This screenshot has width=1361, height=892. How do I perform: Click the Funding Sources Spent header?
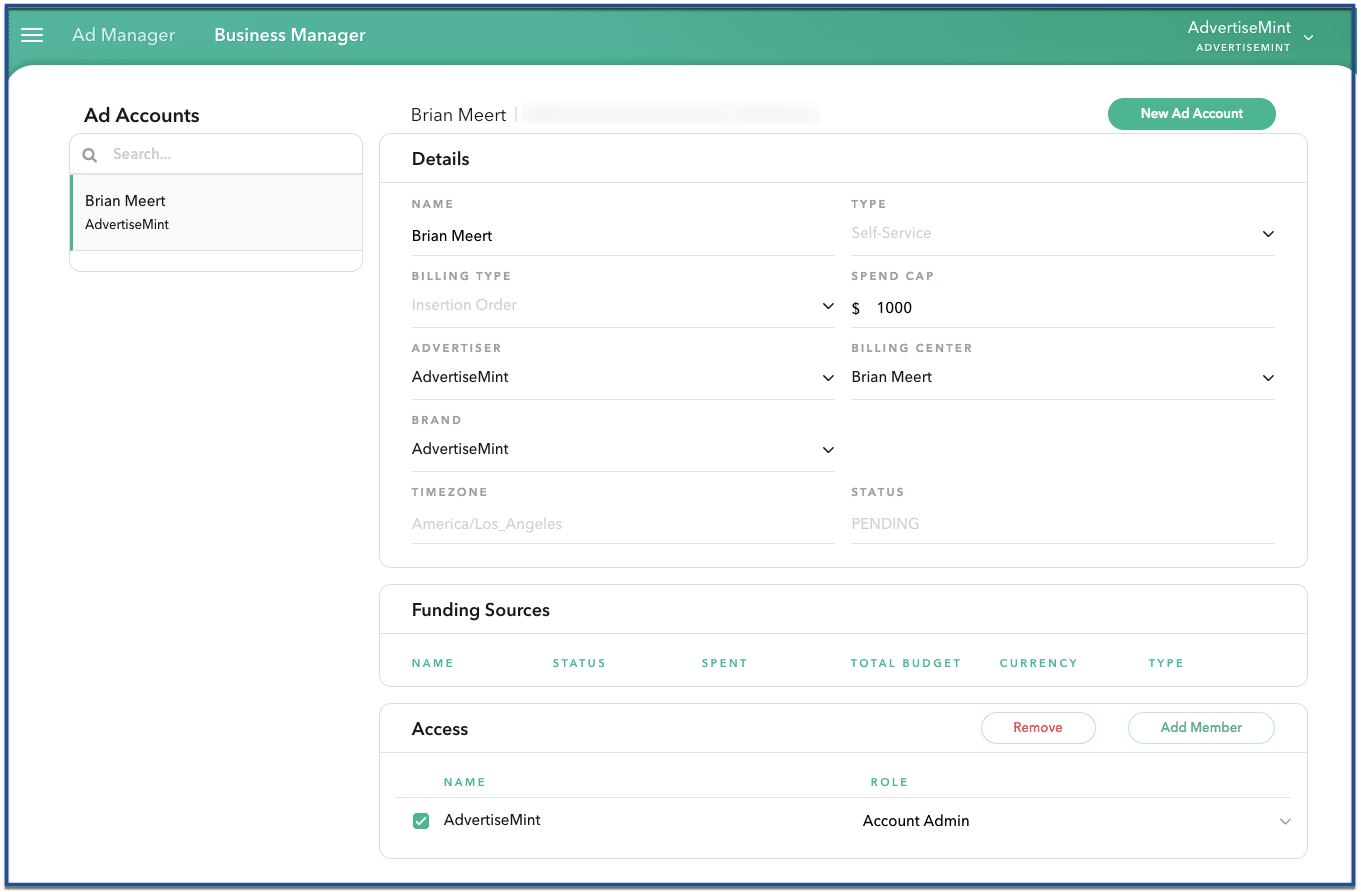pyautogui.click(x=724, y=663)
